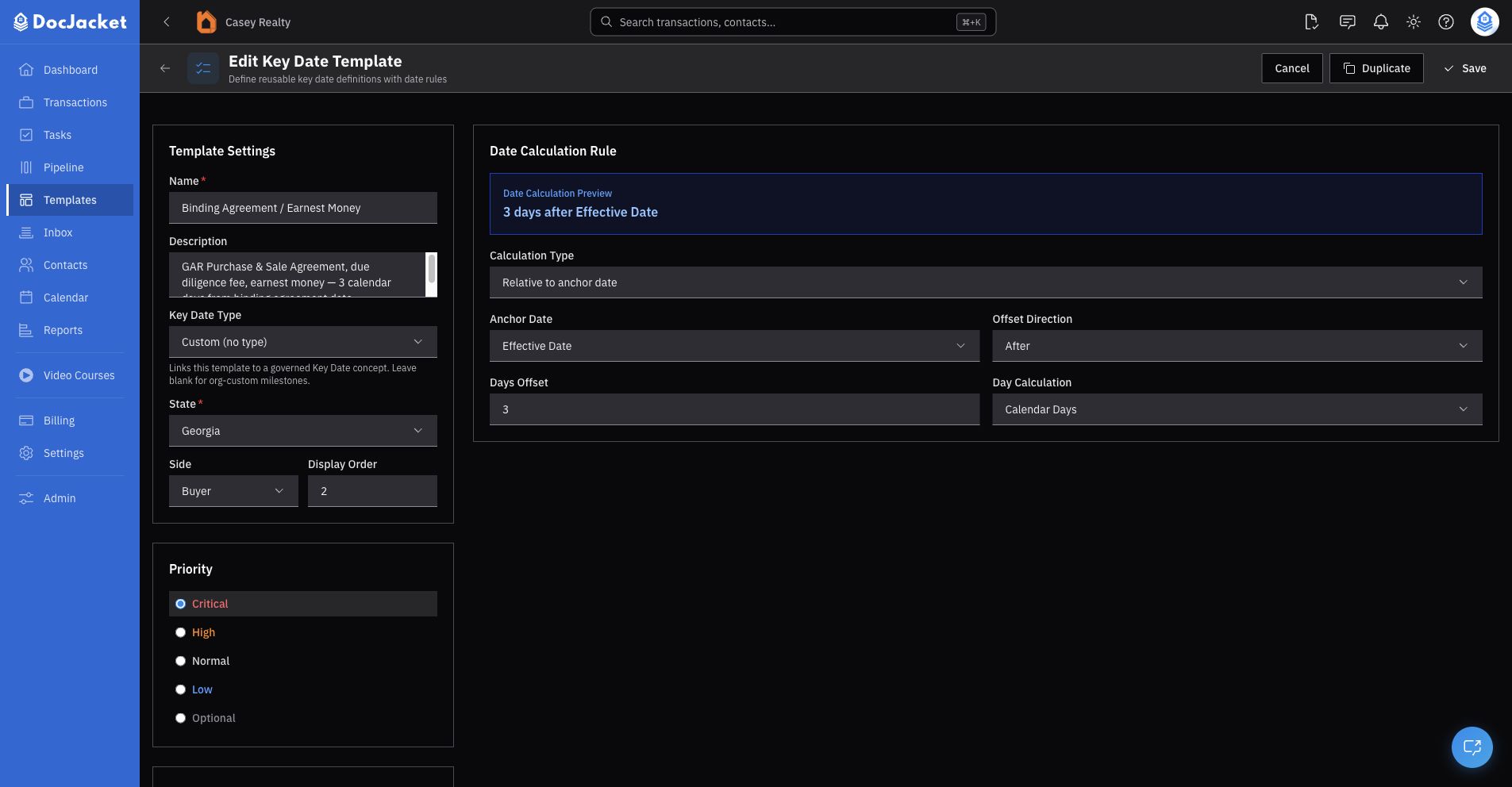Click the Dashboard home icon
The height and width of the screenshot is (787, 1512).
pos(26,70)
